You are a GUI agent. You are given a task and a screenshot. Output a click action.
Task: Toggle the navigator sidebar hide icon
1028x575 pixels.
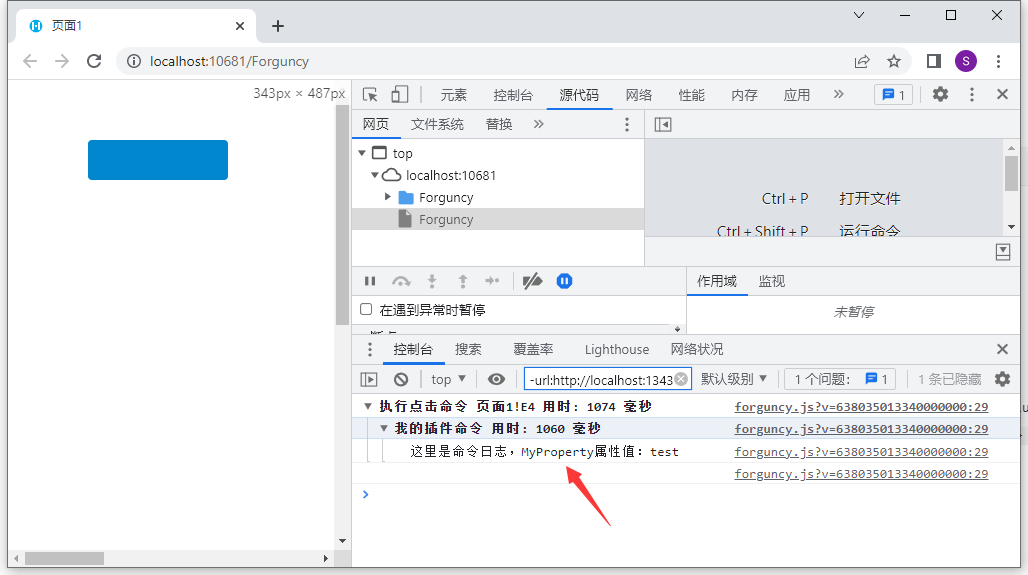click(x=663, y=125)
